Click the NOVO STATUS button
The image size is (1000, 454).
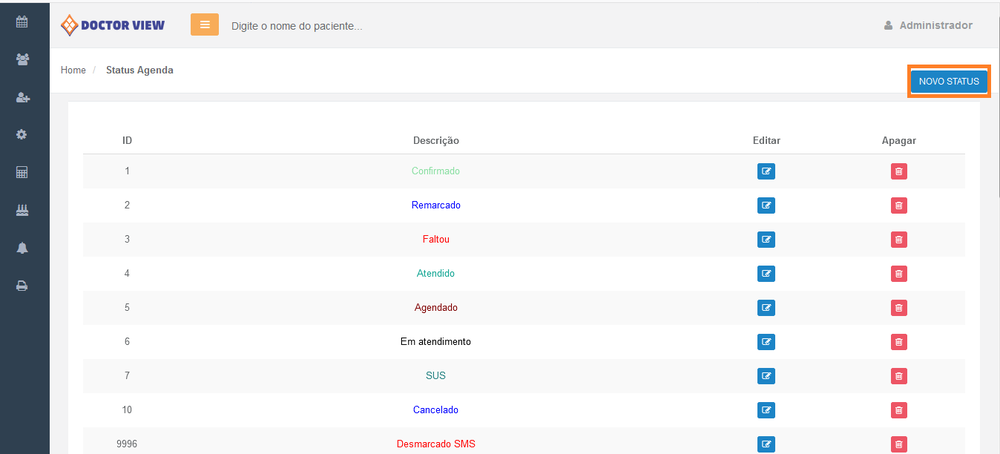click(x=948, y=81)
